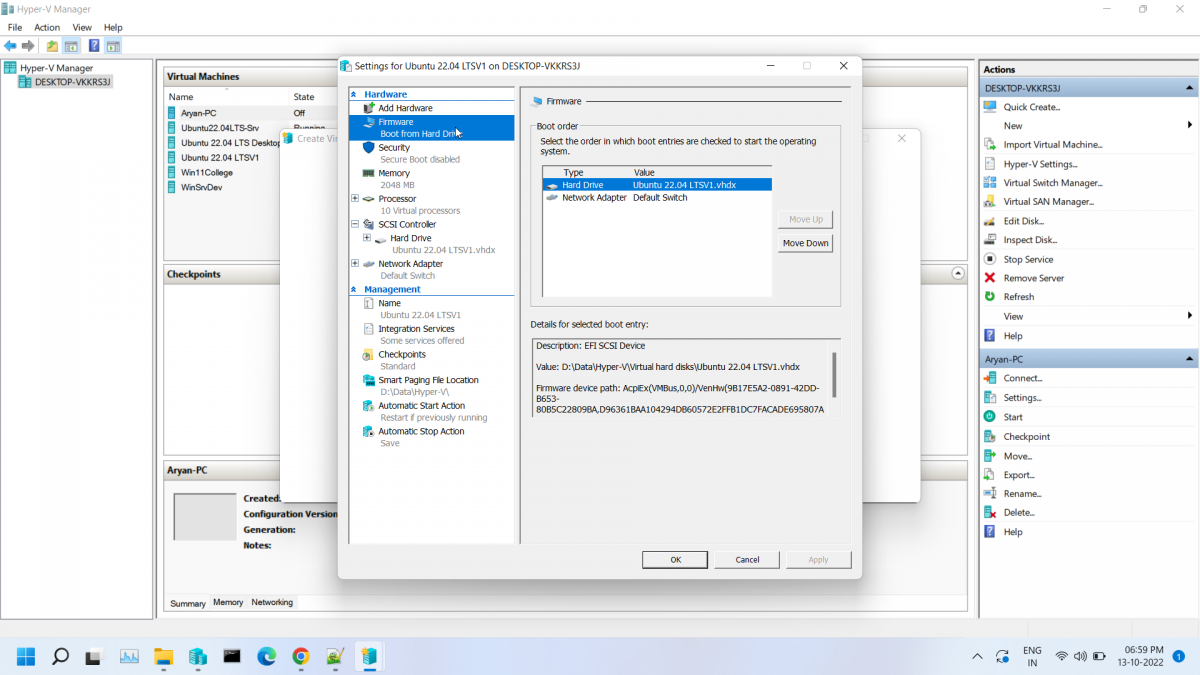Image resolution: width=1200 pixels, height=675 pixels.
Task: Click Delete under Aryan-PC actions
Action: coord(1018,512)
